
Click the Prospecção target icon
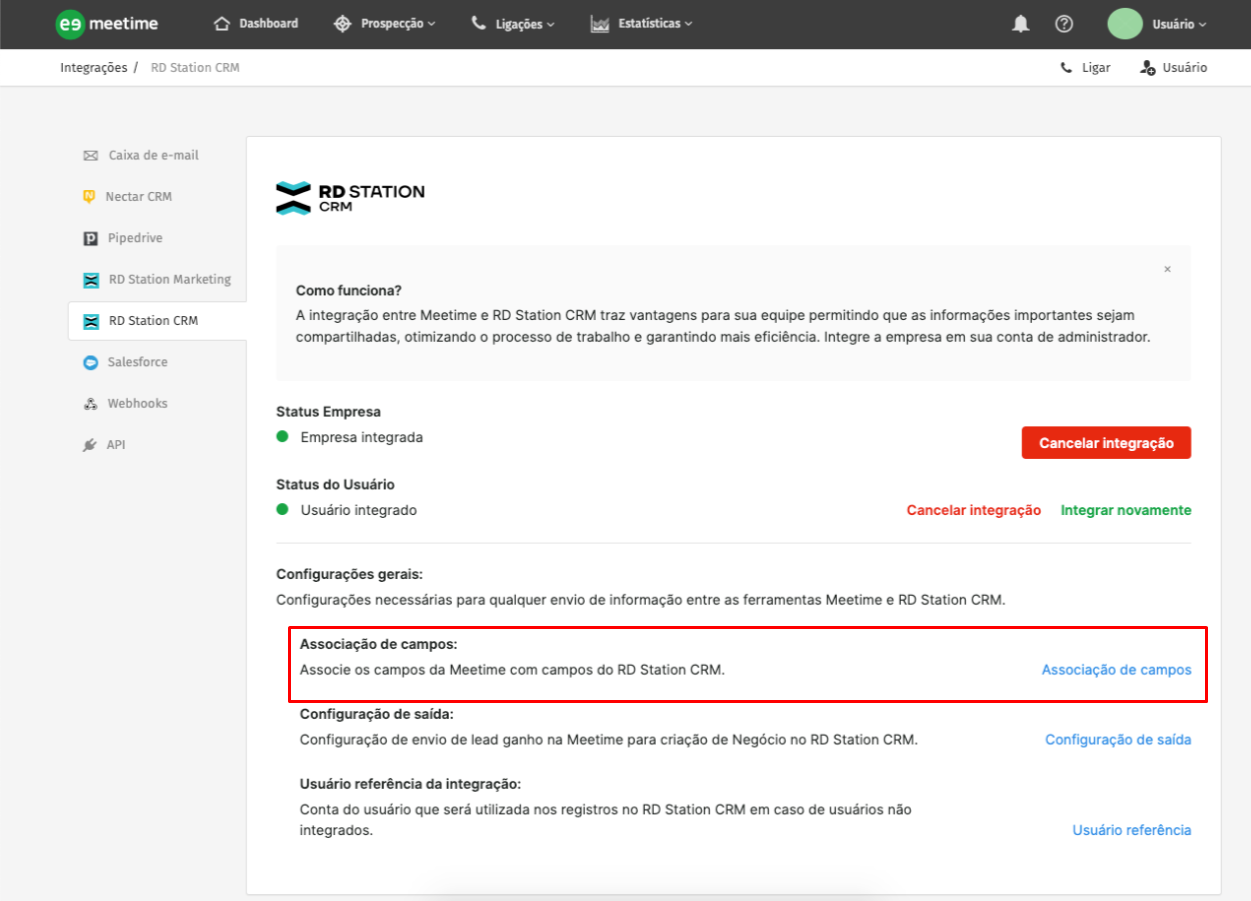(342, 23)
